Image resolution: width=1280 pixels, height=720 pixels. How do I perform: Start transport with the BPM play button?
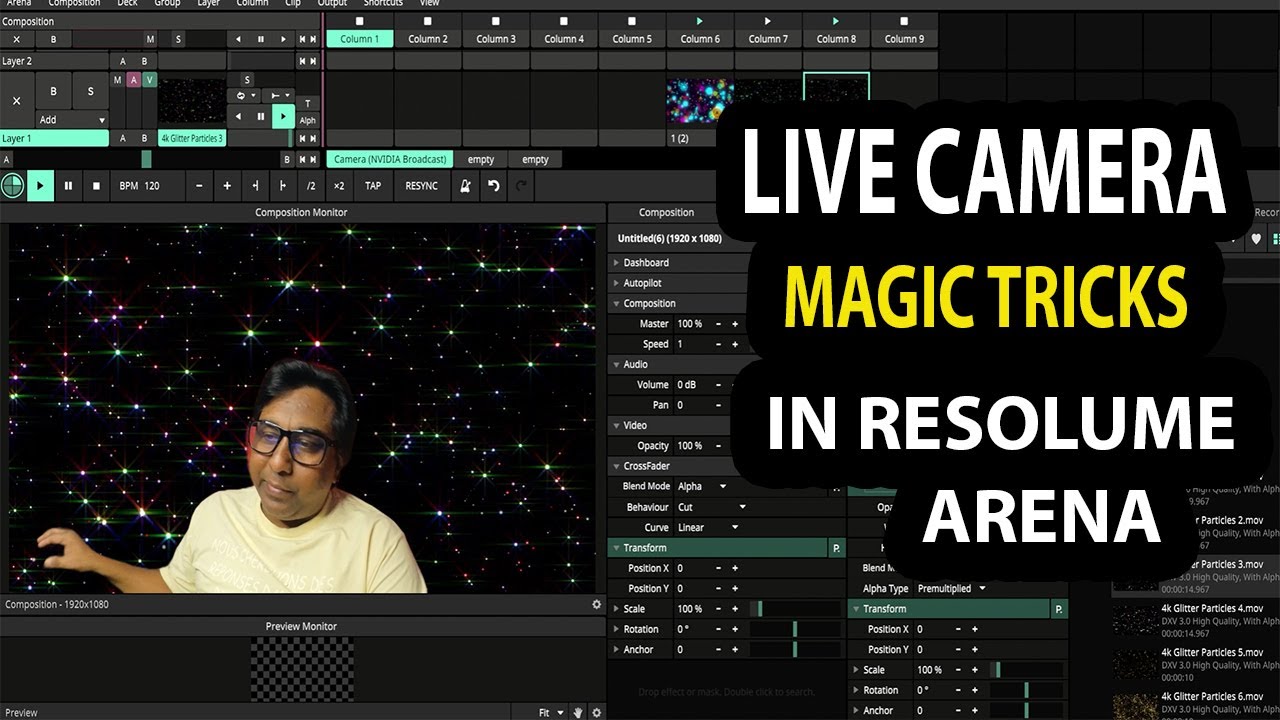pyautogui.click(x=40, y=186)
